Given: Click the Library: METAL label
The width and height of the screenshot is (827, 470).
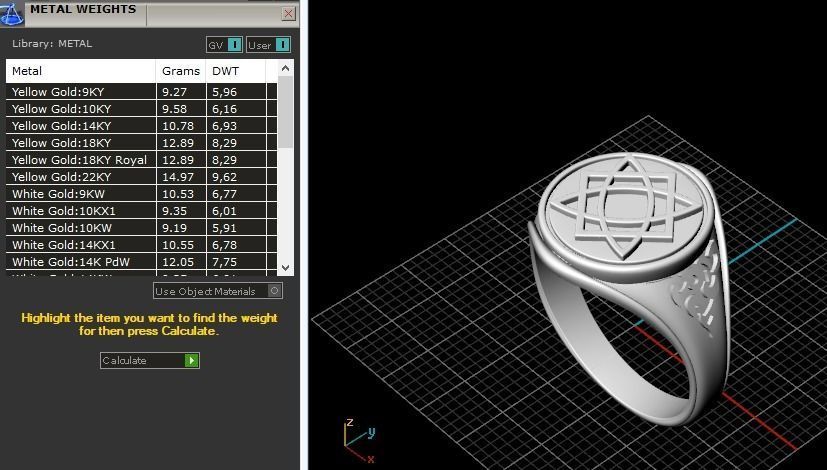Looking at the screenshot, I should (52, 44).
